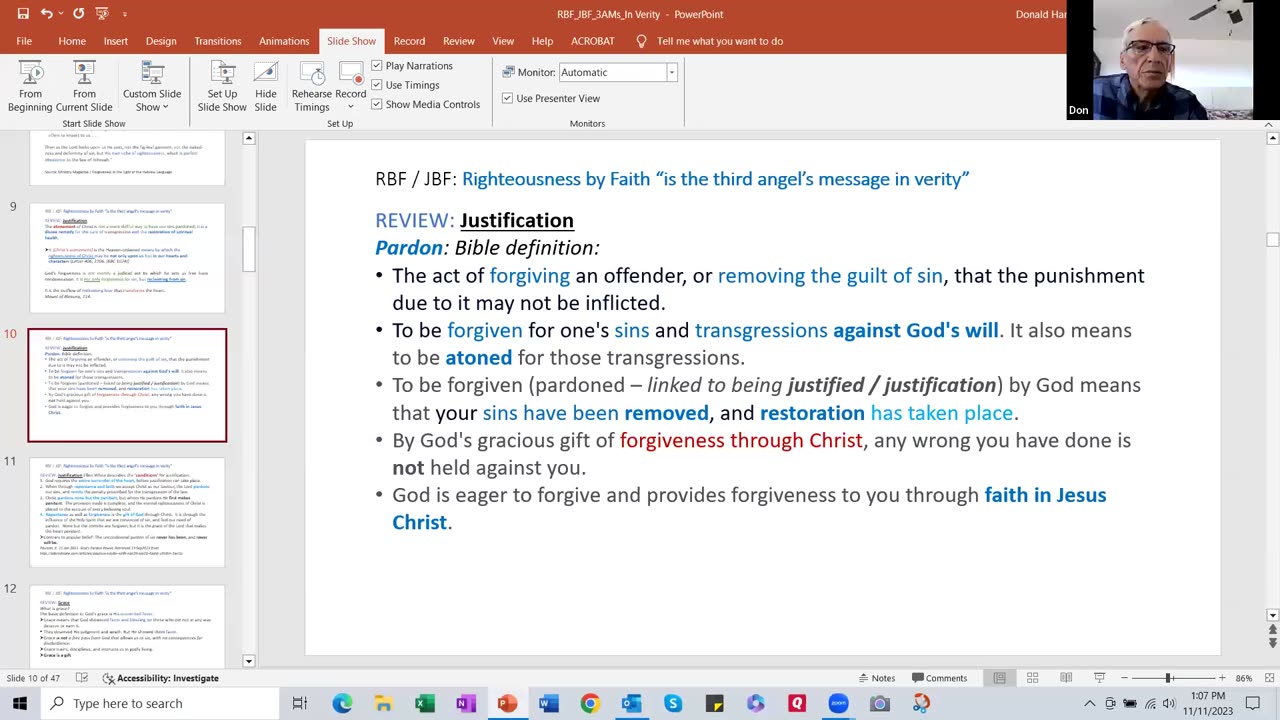Open the Home tab
This screenshot has height=720, width=1280.
tap(72, 41)
